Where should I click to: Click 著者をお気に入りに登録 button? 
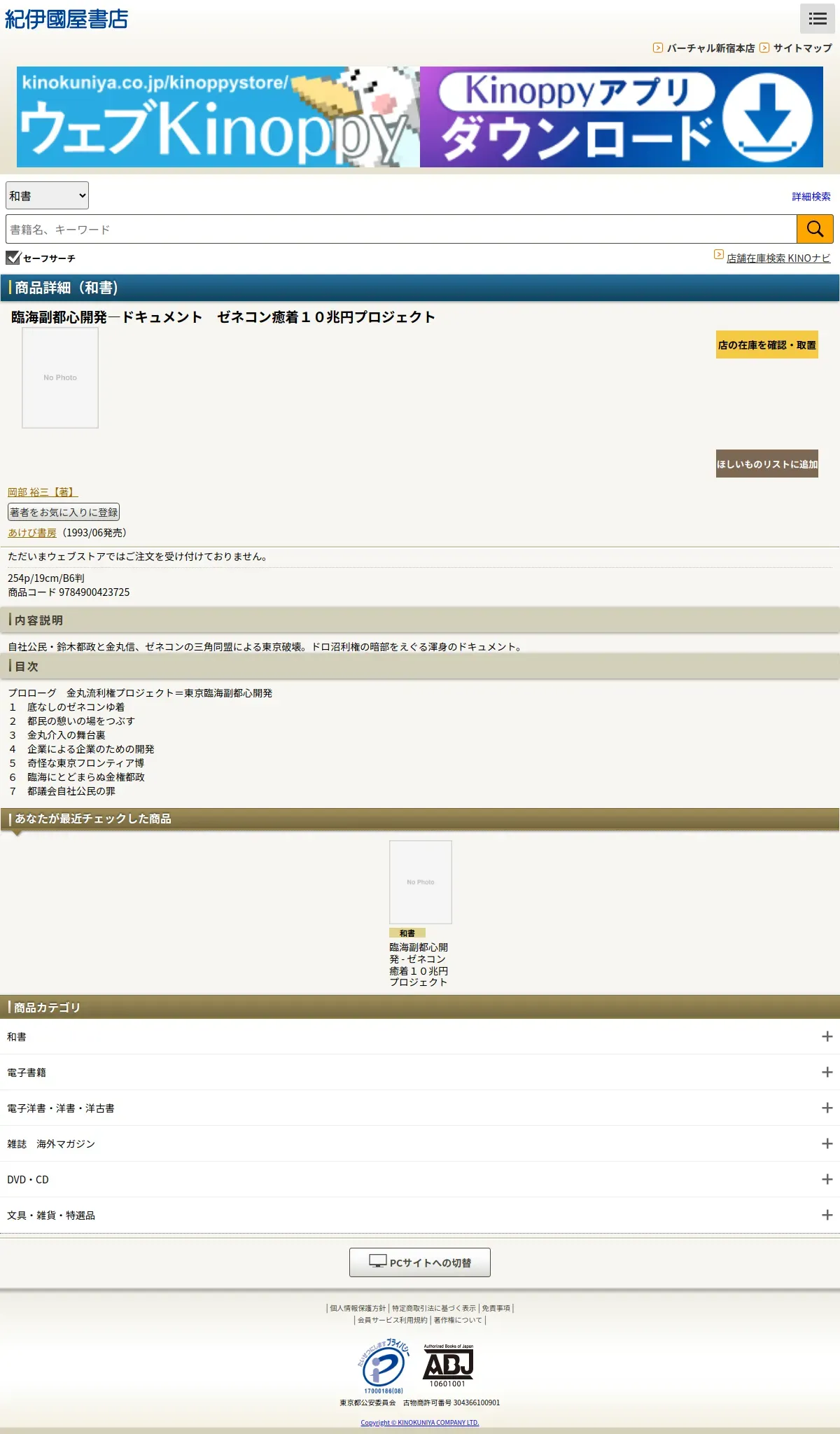tap(64, 512)
